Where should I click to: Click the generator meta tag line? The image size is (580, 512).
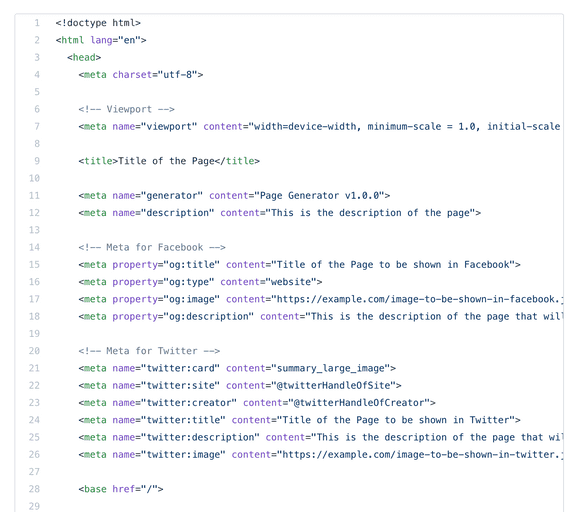[234, 195]
